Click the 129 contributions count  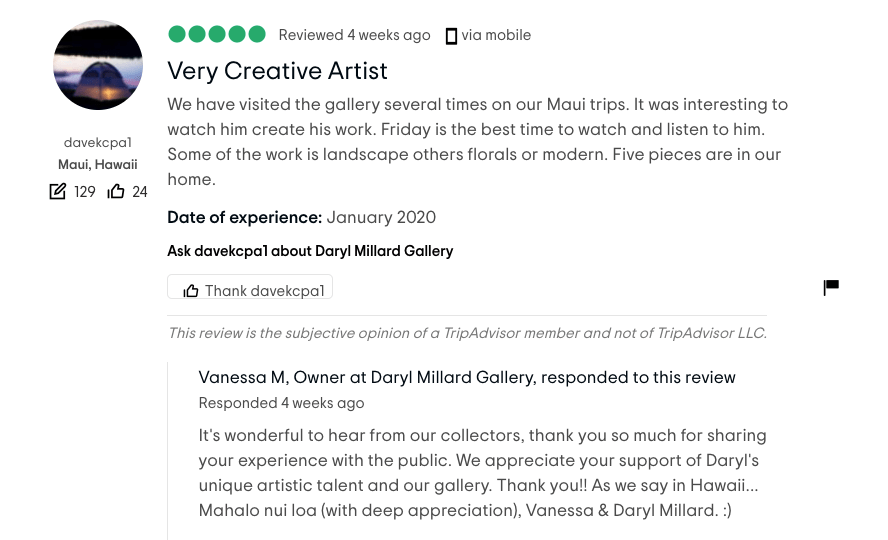[x=85, y=192]
